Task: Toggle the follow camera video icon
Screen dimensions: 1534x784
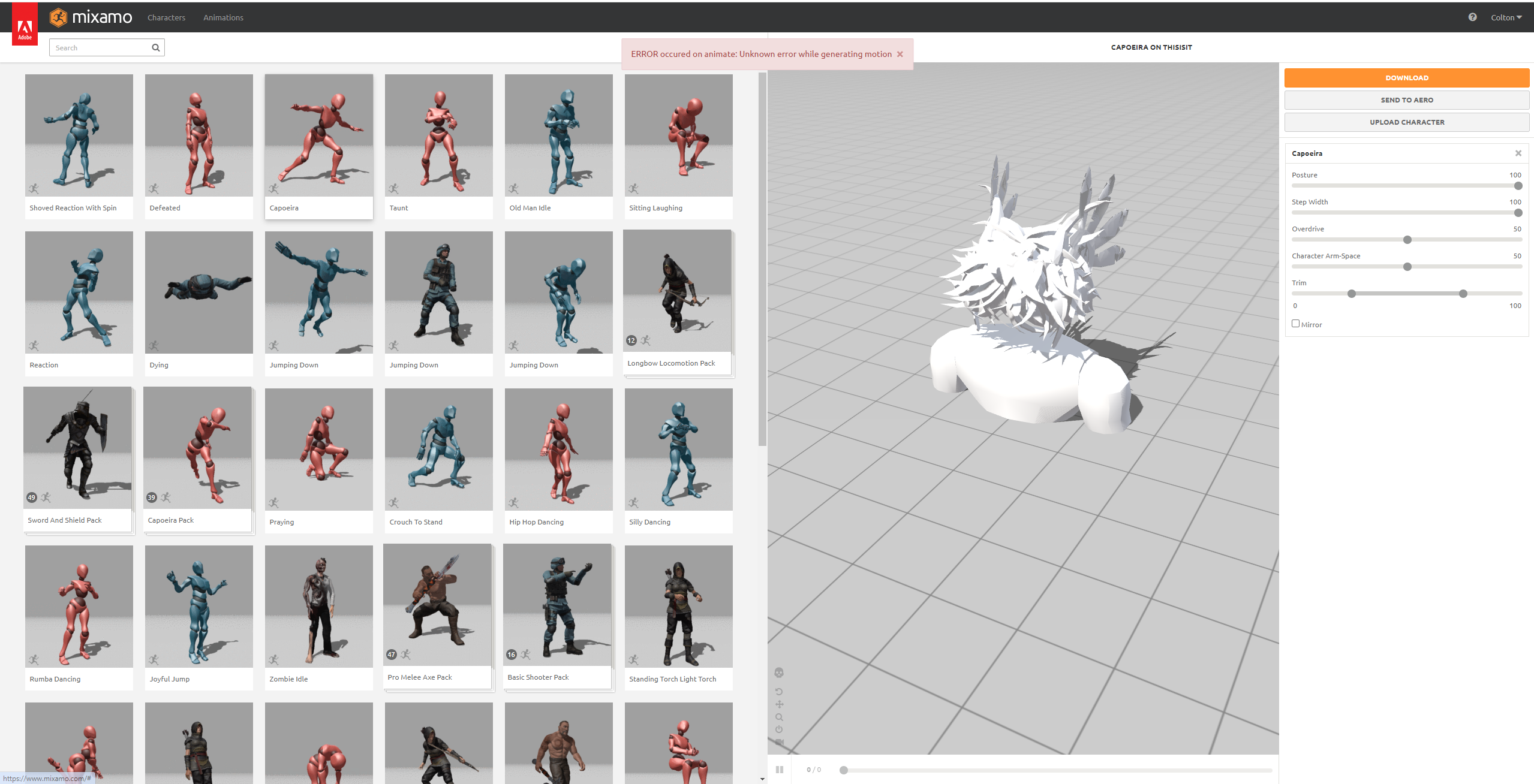Action: (x=779, y=742)
